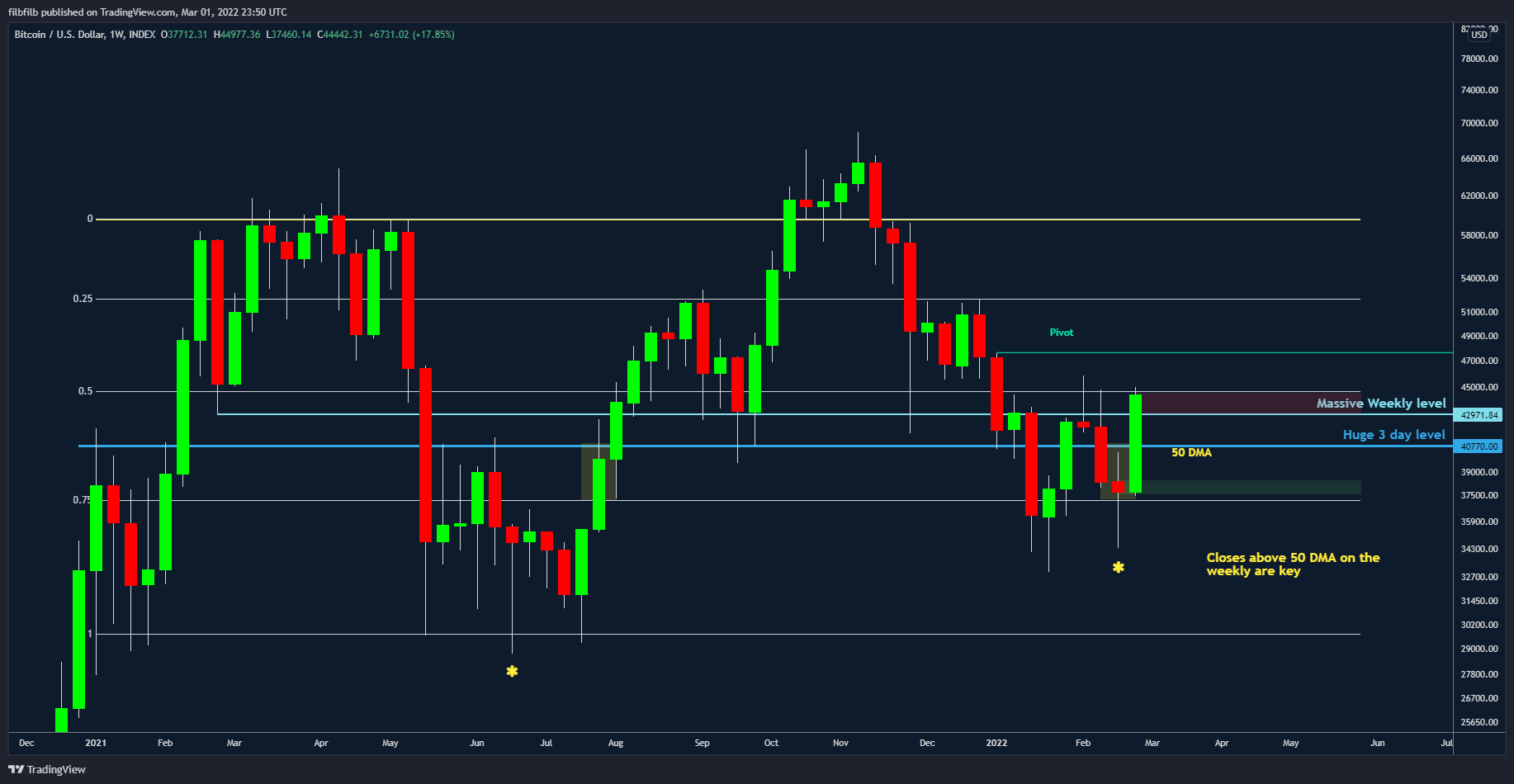This screenshot has width=1514, height=784.
Task: Click the 0.5 Fibonacci level label
Action: [85, 391]
